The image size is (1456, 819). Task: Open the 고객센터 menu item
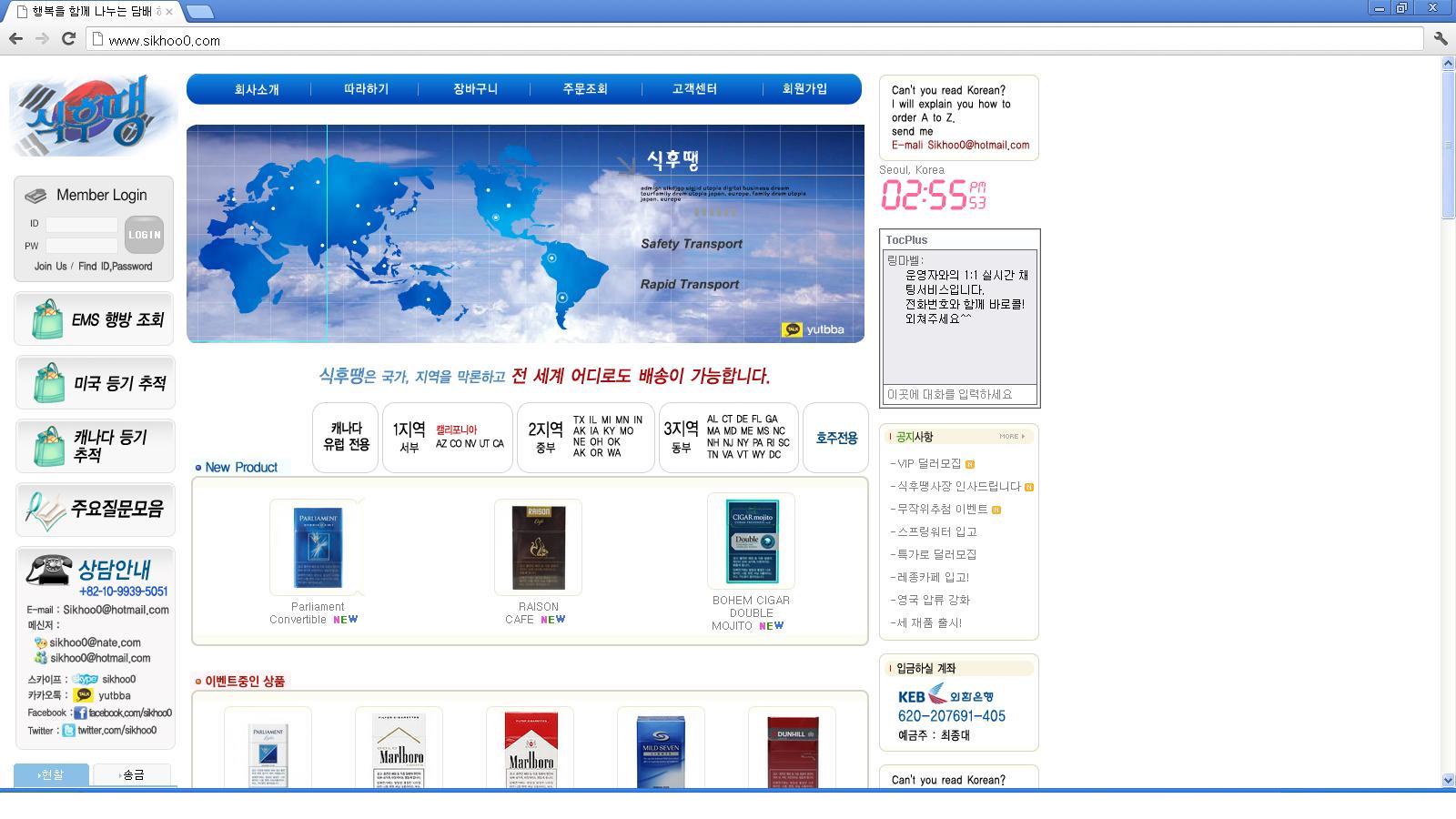694,89
